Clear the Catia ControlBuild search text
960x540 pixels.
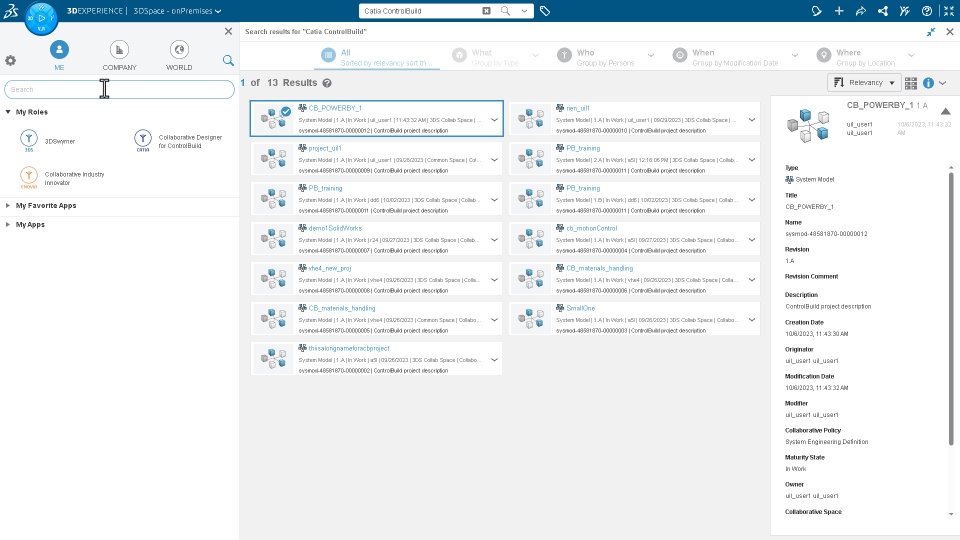pos(486,11)
